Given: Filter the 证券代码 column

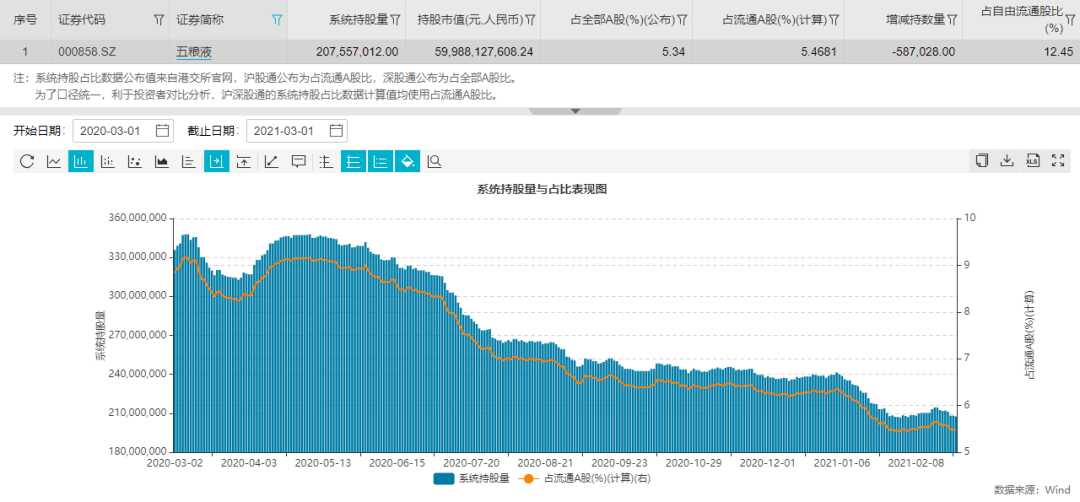Looking at the screenshot, I should pos(159,20).
